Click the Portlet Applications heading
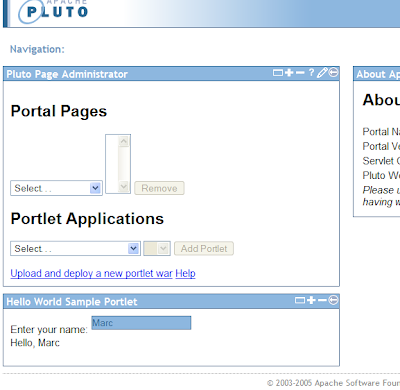The image size is (400, 390). tap(87, 219)
